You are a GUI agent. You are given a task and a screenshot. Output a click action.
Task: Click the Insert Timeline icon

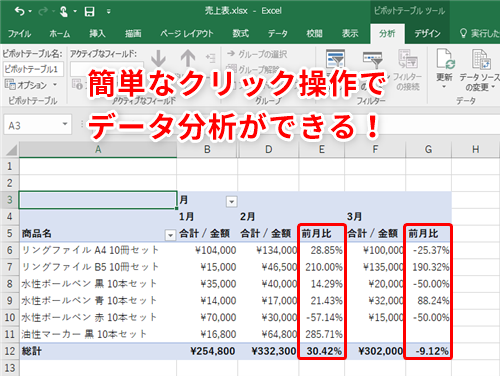coord(372,59)
